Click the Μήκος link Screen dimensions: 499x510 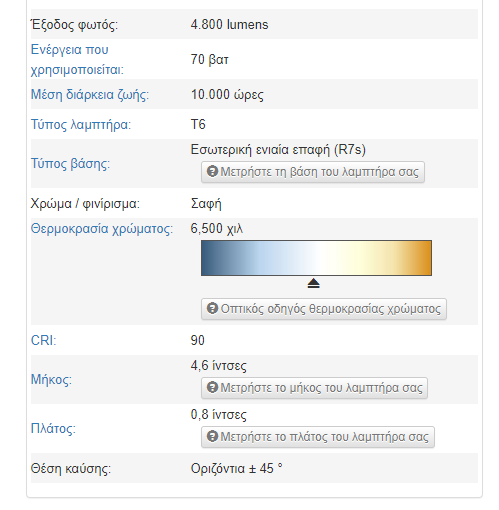coord(51,379)
